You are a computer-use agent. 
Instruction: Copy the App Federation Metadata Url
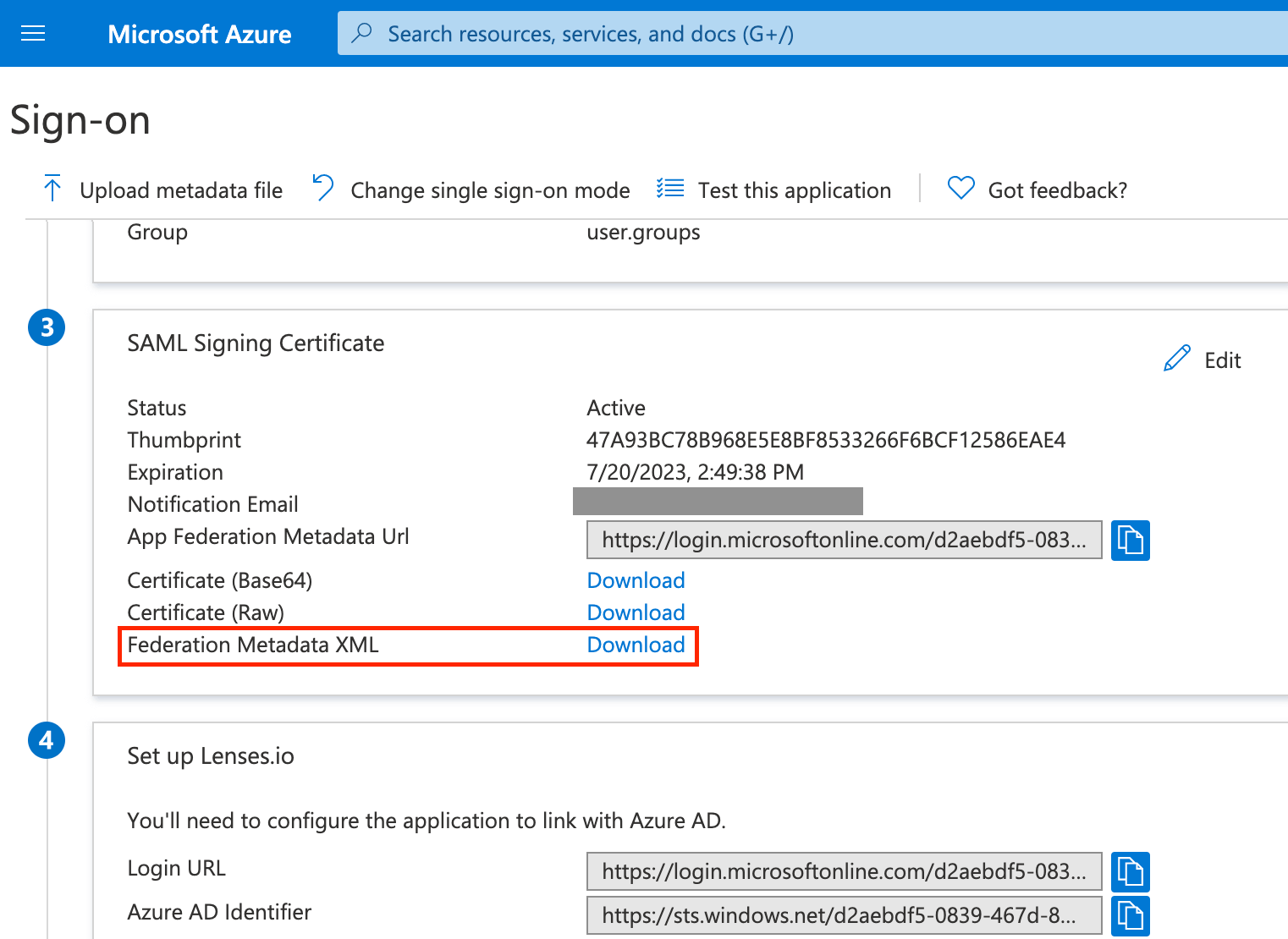pyautogui.click(x=1131, y=540)
